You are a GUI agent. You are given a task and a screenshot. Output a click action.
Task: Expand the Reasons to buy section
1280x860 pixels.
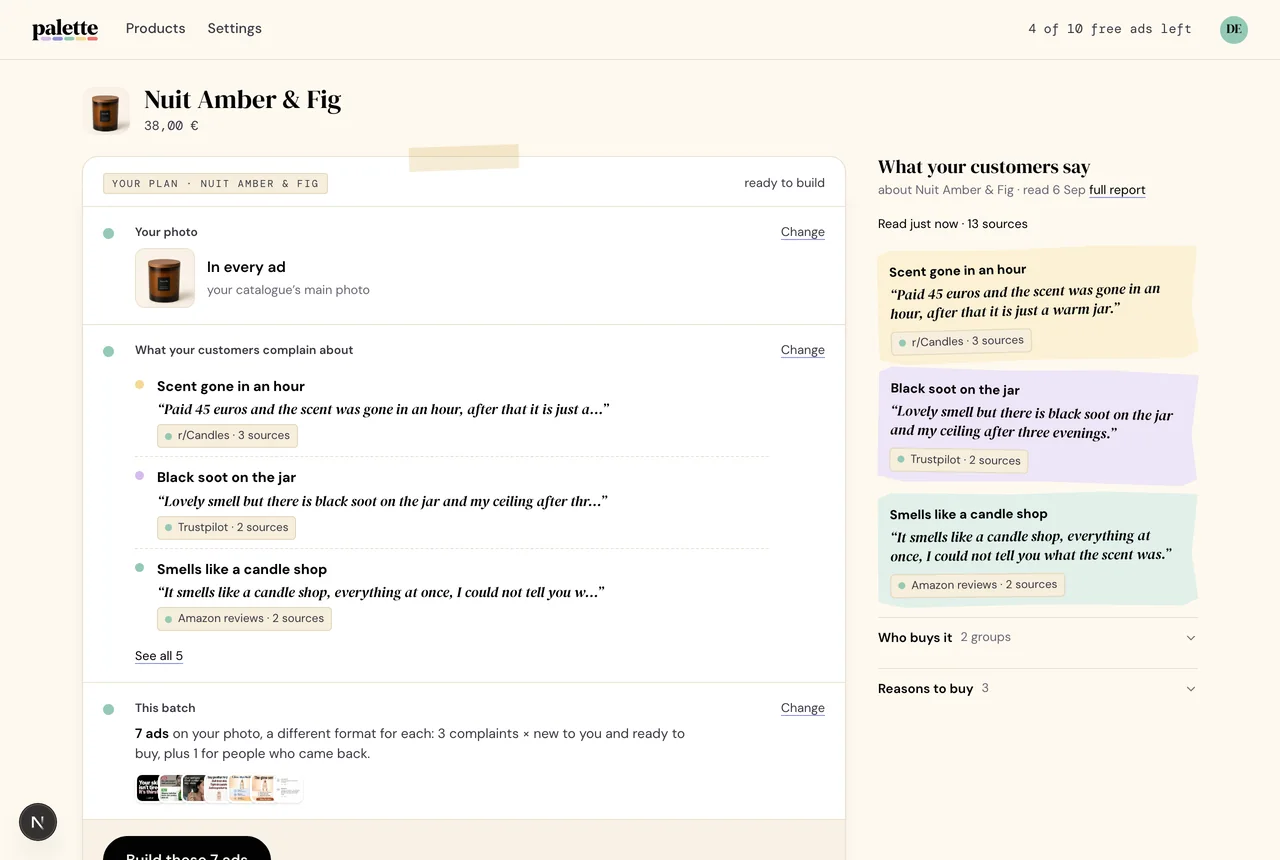(x=1037, y=688)
